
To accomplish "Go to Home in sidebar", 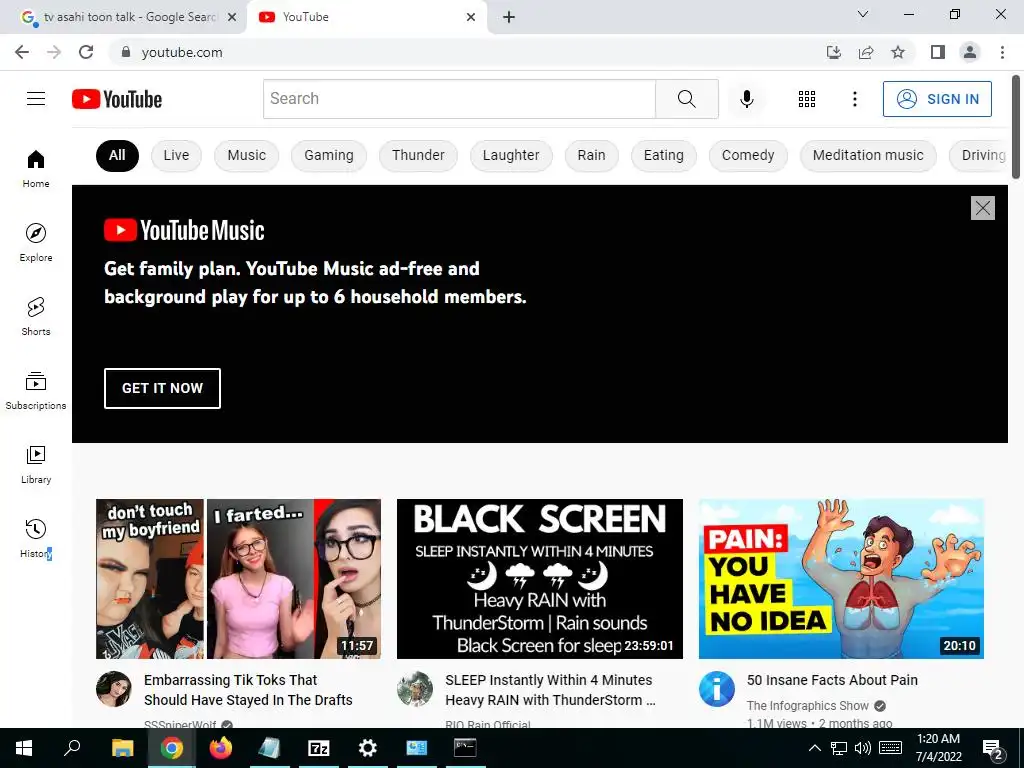I will 36,168.
